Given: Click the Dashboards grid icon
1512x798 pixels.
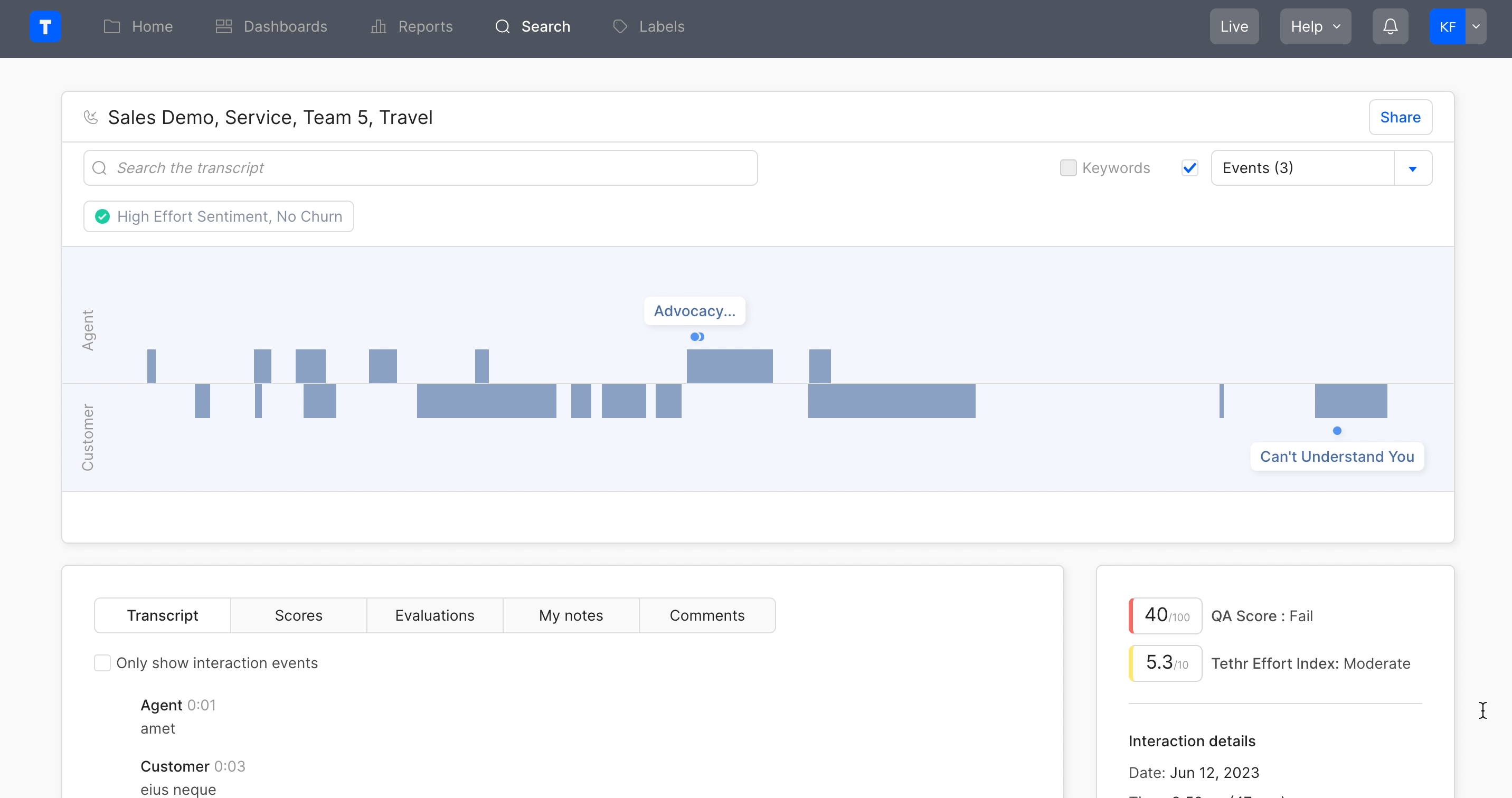Looking at the screenshot, I should pos(224,26).
